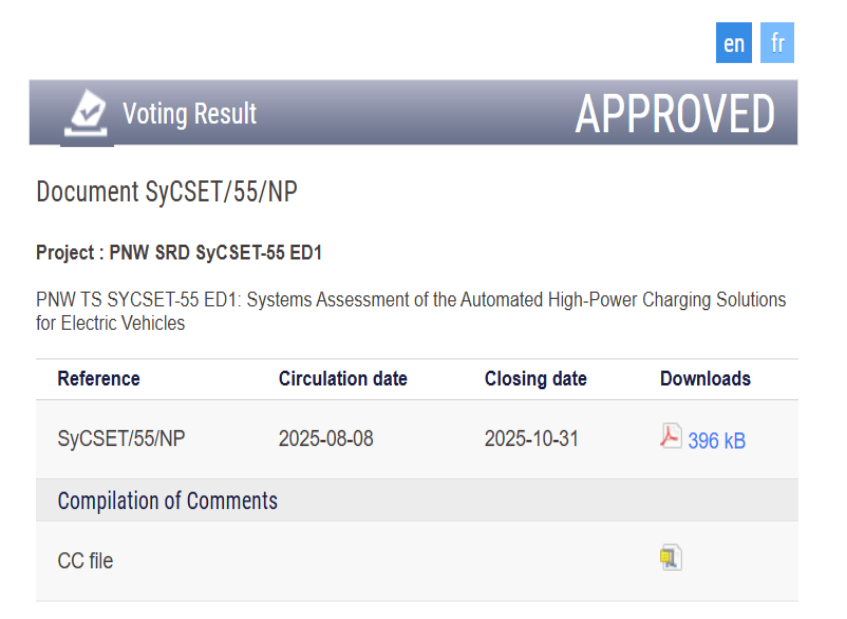The image size is (847, 619).
Task: Click the APPROVED status label
Action: pos(675,114)
